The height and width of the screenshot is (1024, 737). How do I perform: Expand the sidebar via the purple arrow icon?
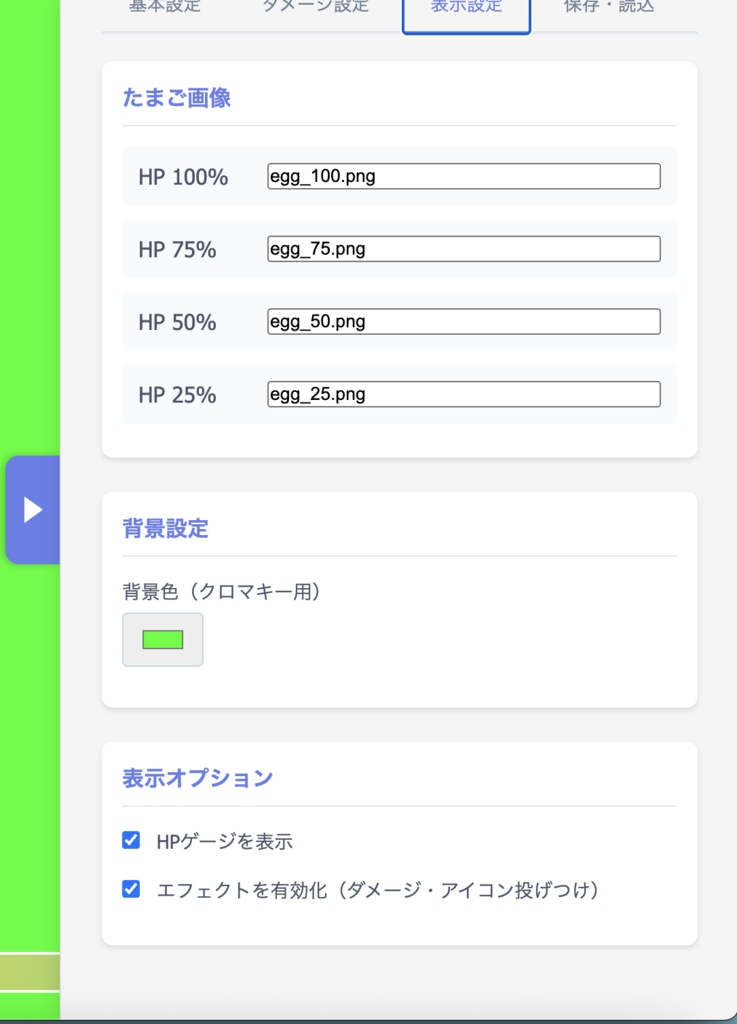click(x=32, y=509)
